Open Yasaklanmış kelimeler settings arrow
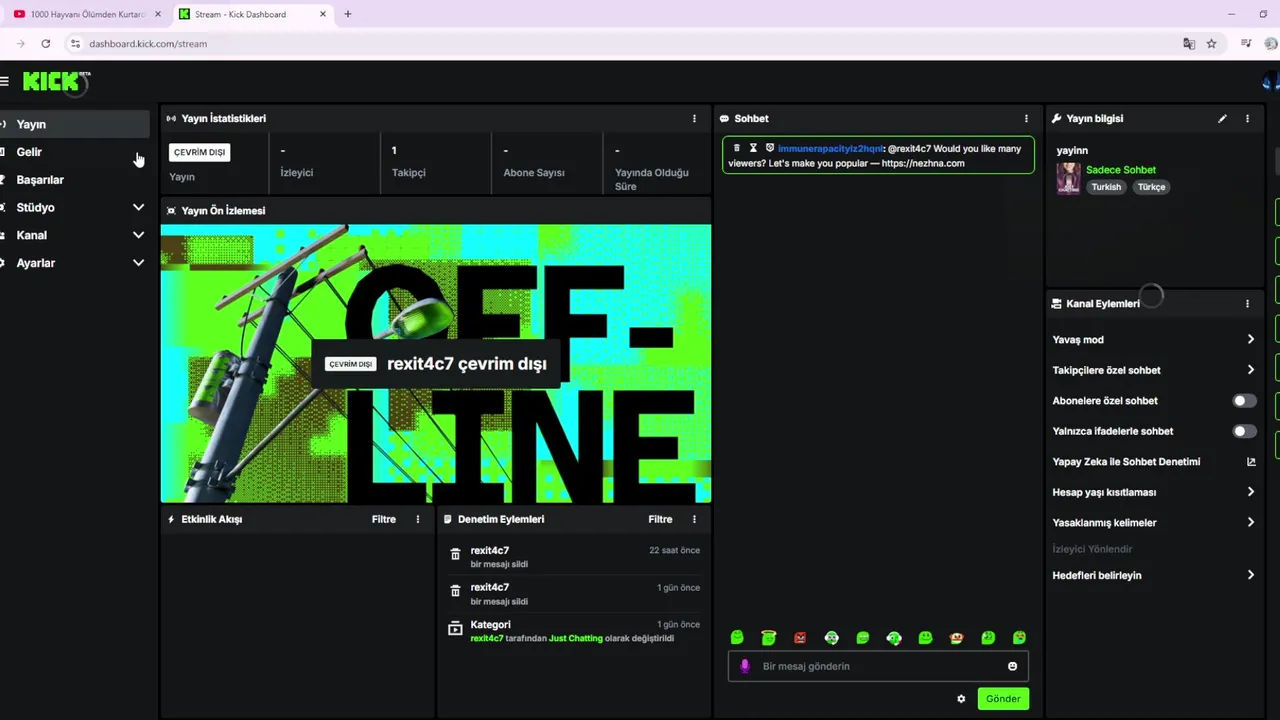 [x=1250, y=523]
